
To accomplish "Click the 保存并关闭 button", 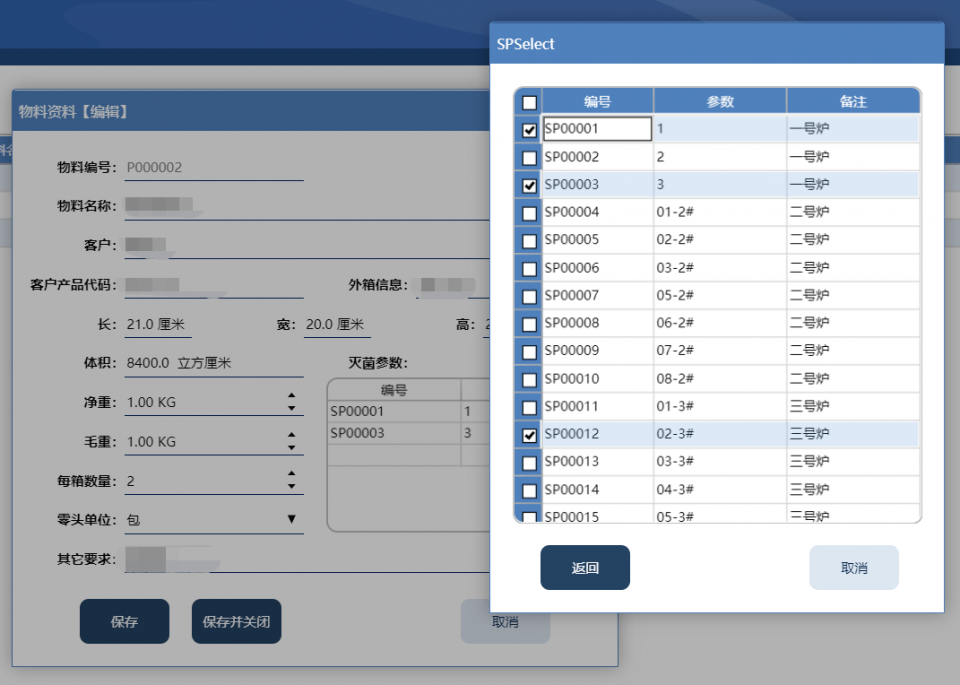I will (236, 621).
